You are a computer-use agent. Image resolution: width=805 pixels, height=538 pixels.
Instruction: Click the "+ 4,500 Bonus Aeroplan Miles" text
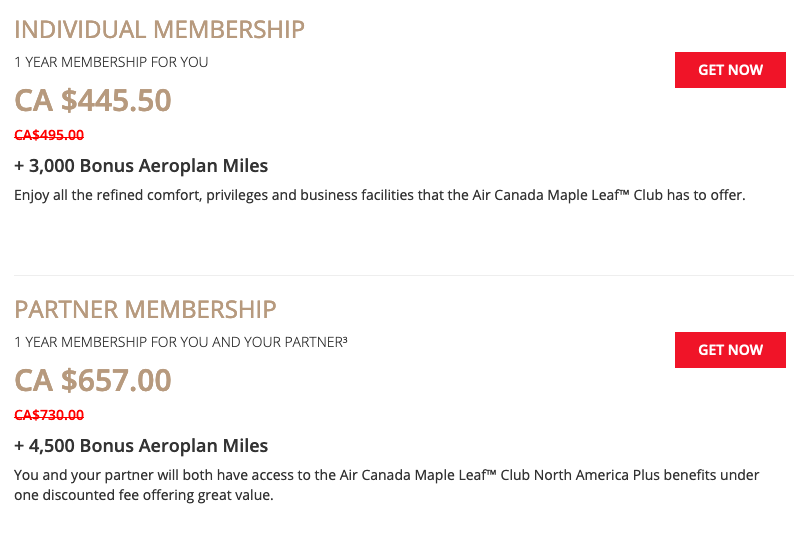(x=141, y=446)
